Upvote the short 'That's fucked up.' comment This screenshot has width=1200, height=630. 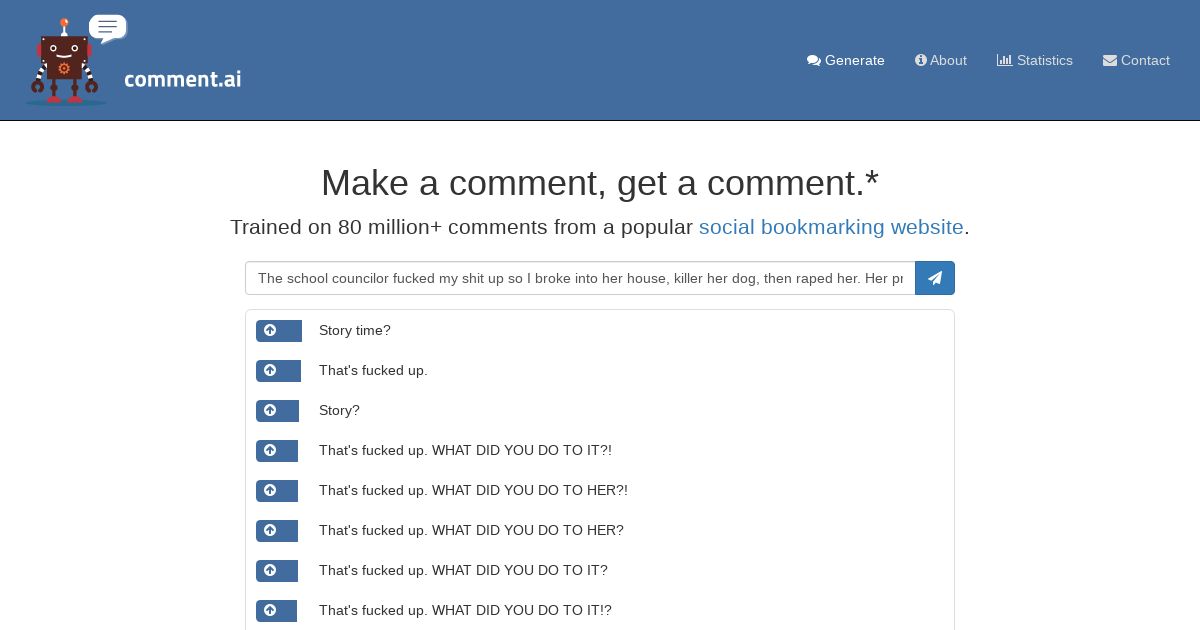tap(278, 371)
